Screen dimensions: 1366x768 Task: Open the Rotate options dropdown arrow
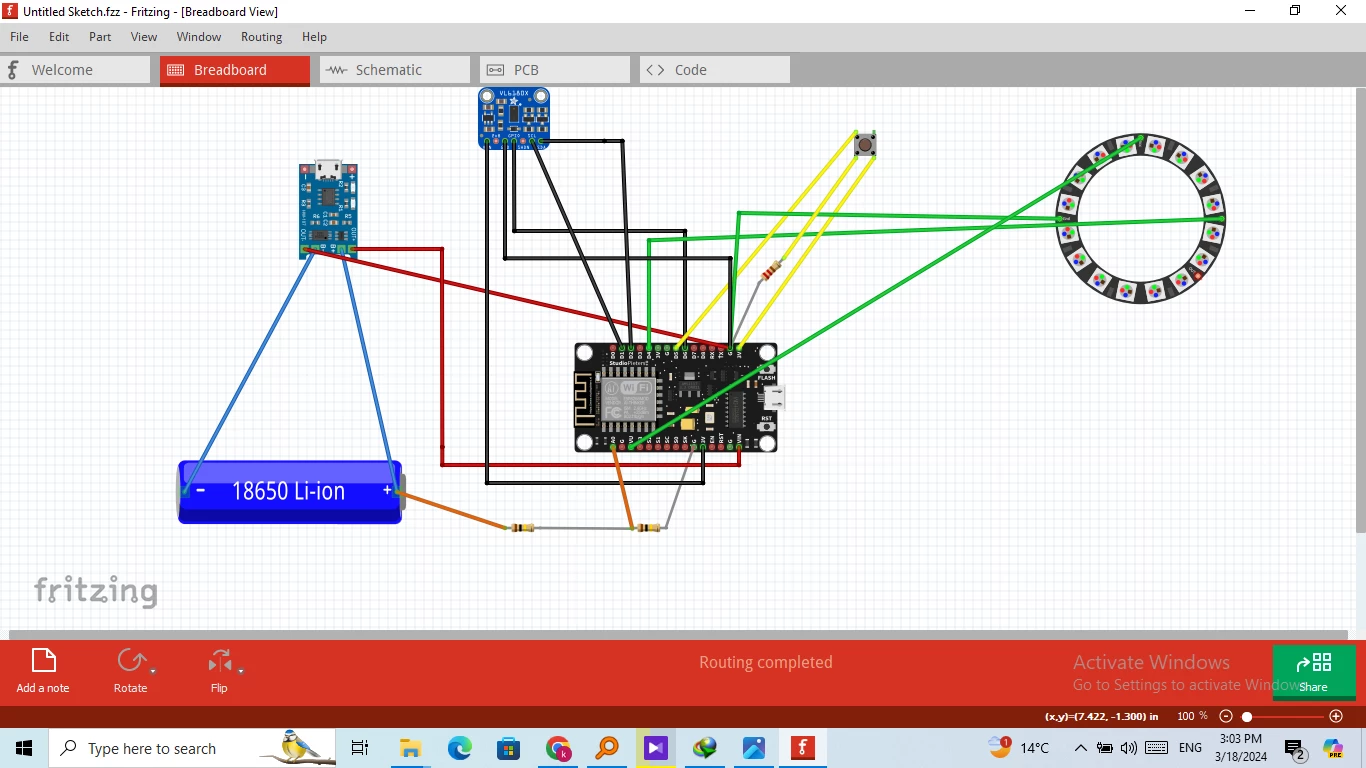[x=153, y=671]
